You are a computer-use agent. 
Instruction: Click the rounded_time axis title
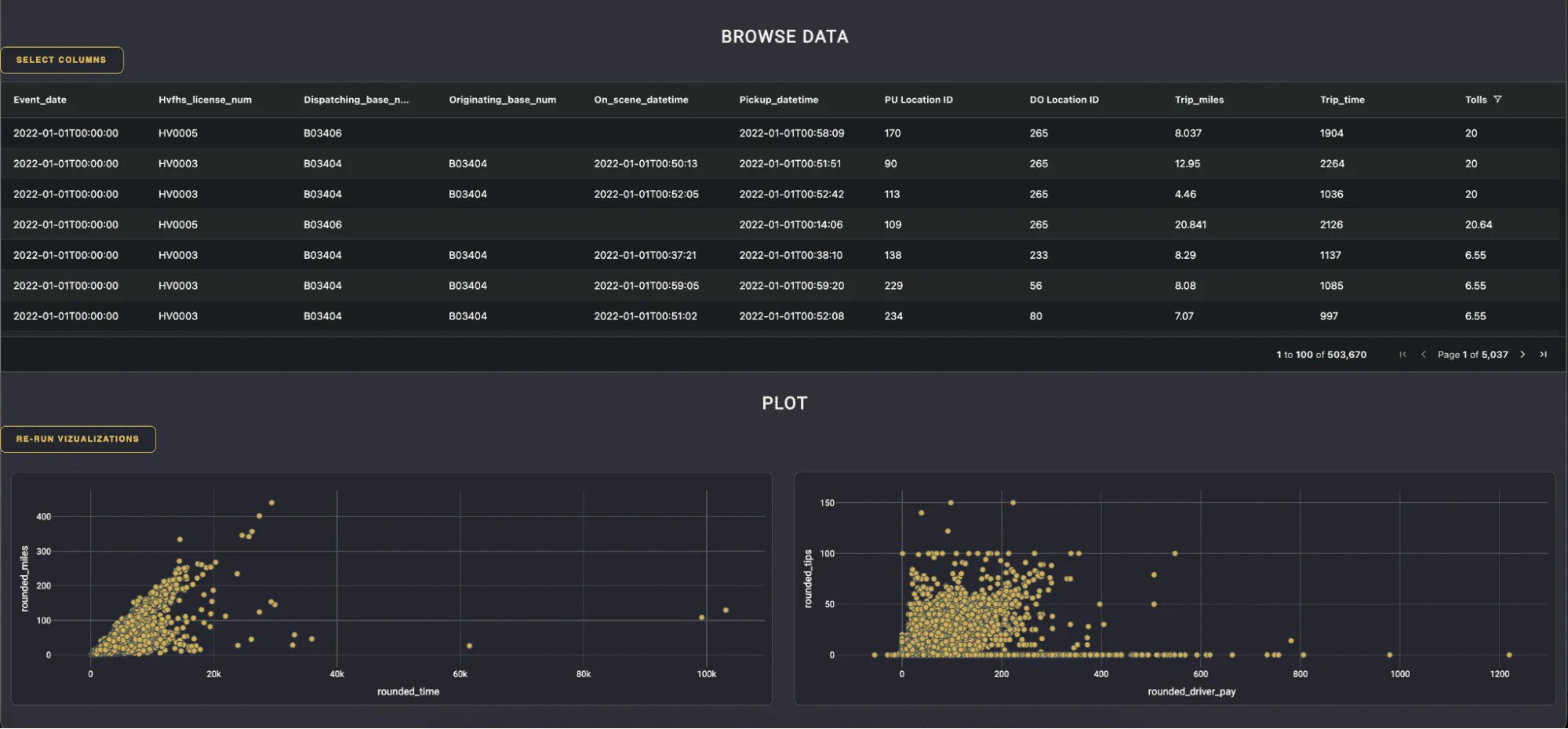click(x=408, y=692)
